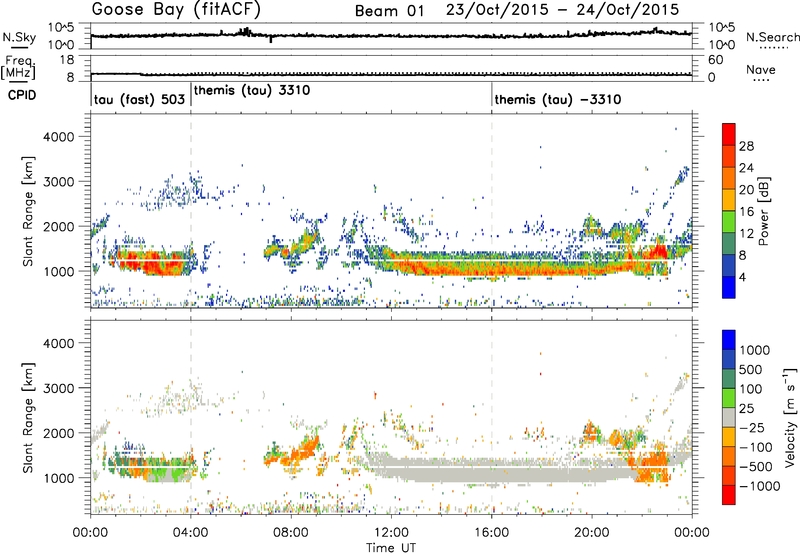Click the '4000' tick of the power panel
The width and height of the screenshot is (800, 554).
58,137
